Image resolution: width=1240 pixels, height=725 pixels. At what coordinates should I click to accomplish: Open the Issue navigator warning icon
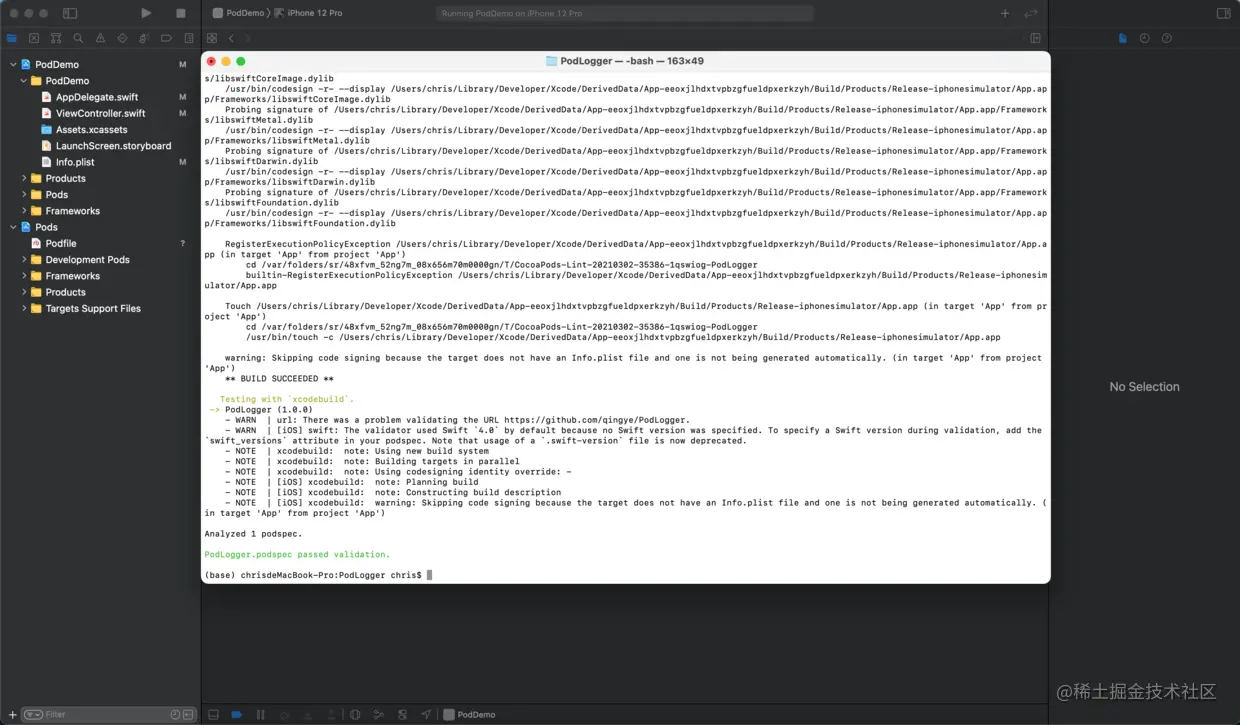tap(100, 38)
